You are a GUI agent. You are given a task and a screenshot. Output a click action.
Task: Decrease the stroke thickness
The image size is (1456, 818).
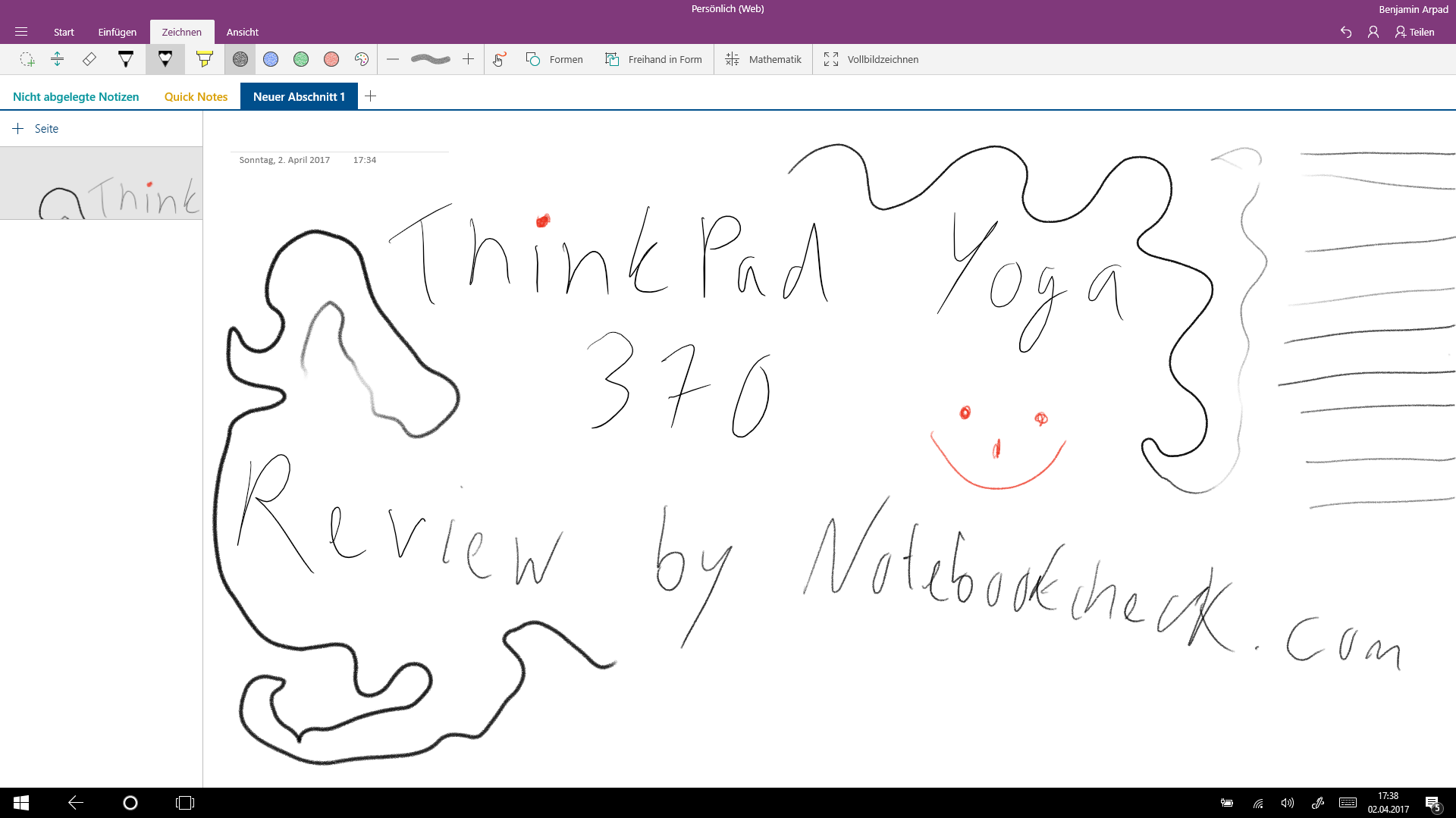pyautogui.click(x=393, y=59)
